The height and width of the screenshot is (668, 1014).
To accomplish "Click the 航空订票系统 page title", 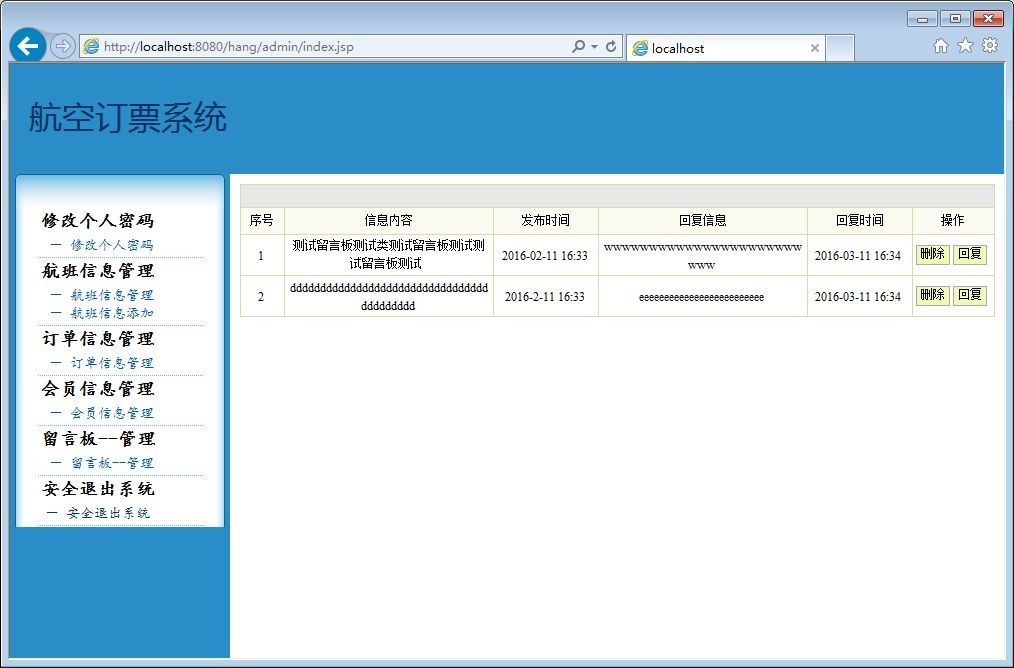I will 127,118.
